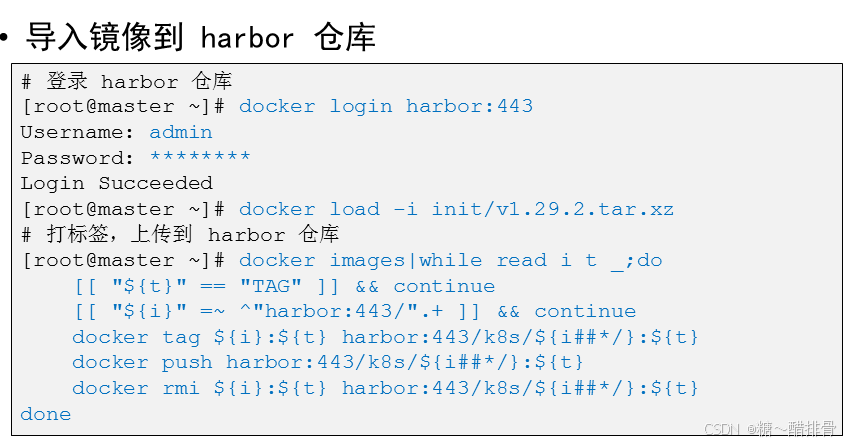
Task: Click the docker images while-read command
Action: 450,260
